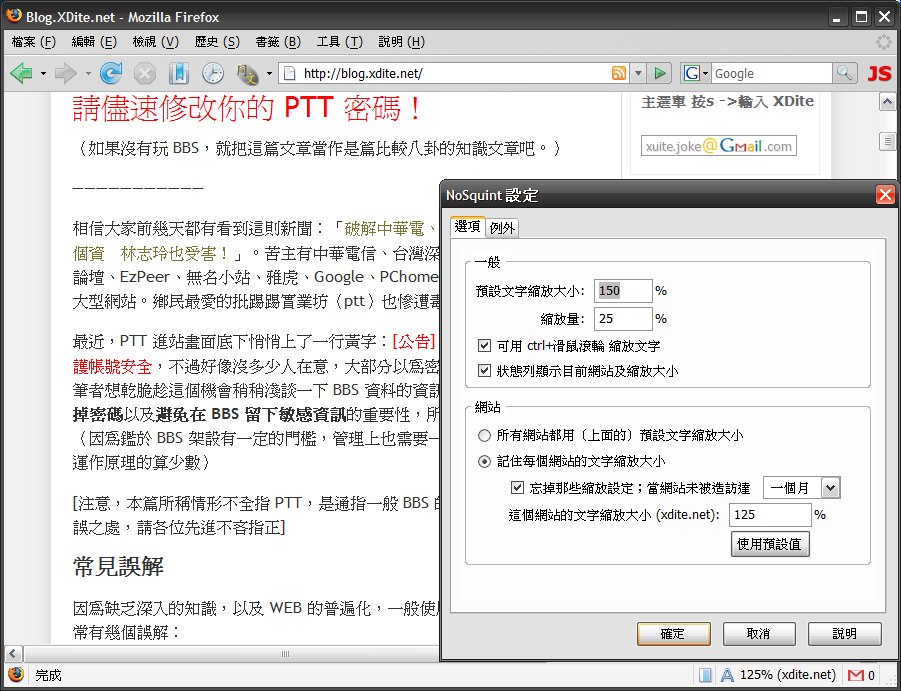Switch to the 例外 tab
The width and height of the screenshot is (901, 691).
[x=502, y=228]
